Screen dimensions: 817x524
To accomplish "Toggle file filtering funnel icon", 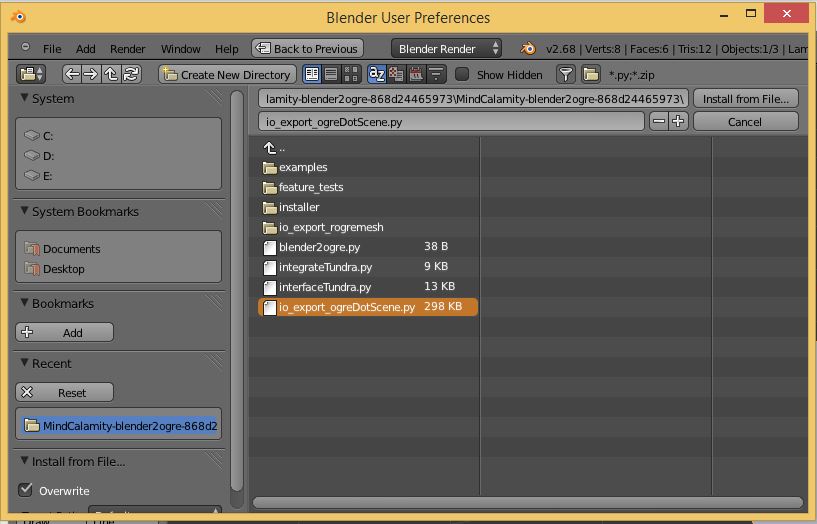I will 565,74.
